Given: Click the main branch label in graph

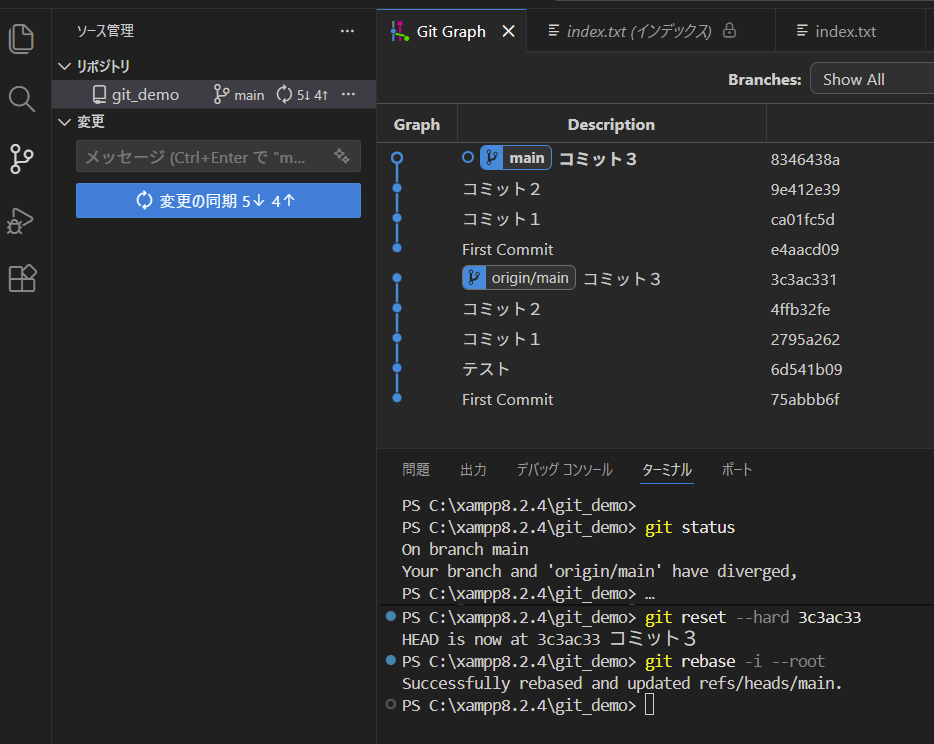Looking at the screenshot, I should [515, 158].
